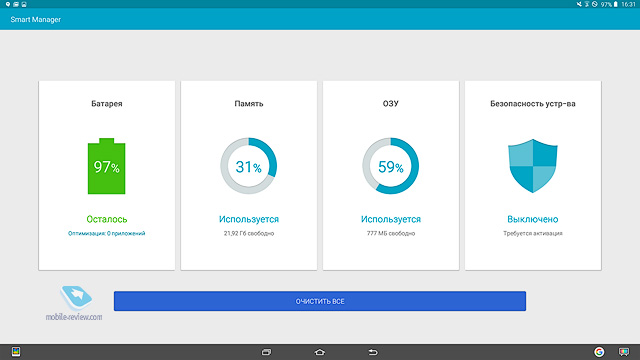Open Безопасность устр-ва card
The image size is (640, 360).
pos(533,176)
